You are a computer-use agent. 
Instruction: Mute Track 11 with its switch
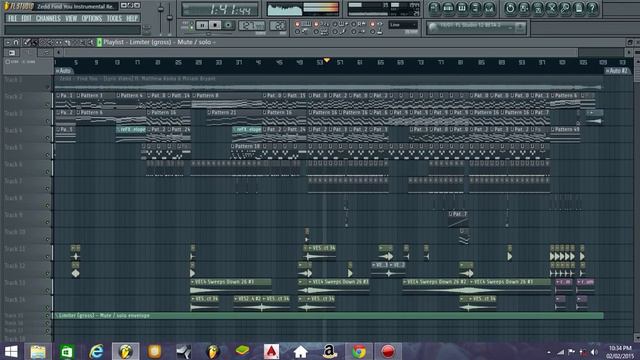pyautogui.click(x=47, y=256)
